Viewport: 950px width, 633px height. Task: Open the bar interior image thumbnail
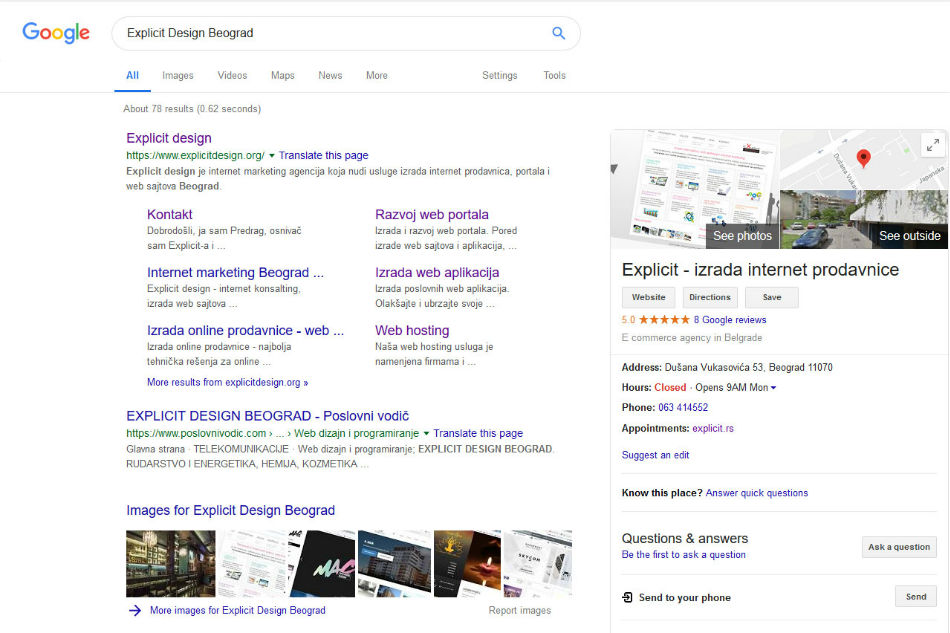click(170, 564)
